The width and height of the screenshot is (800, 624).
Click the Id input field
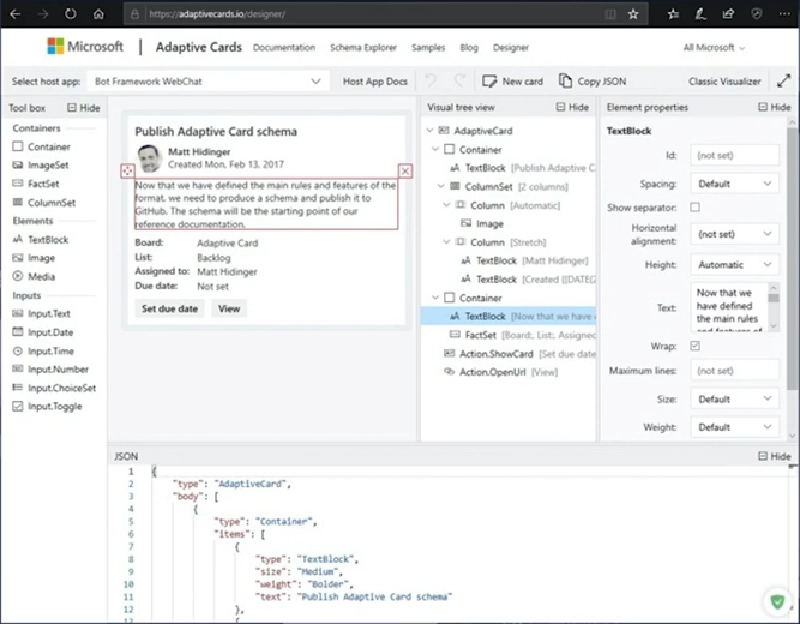tap(734, 155)
